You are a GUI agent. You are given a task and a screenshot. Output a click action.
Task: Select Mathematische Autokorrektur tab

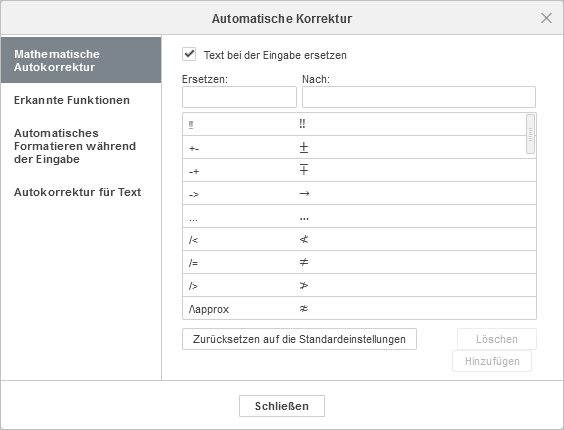81,60
